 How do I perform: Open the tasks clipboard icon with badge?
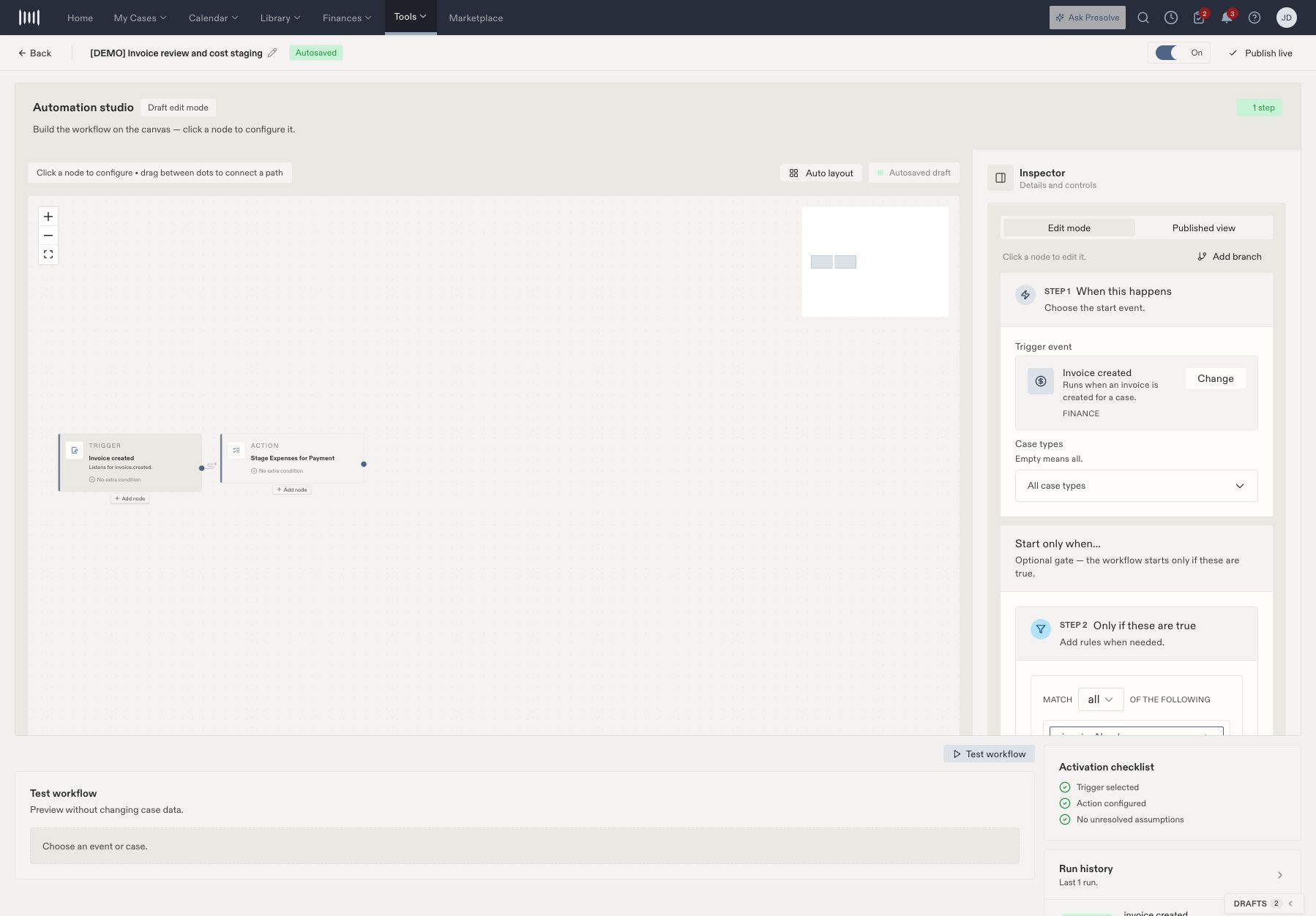[x=1199, y=18]
